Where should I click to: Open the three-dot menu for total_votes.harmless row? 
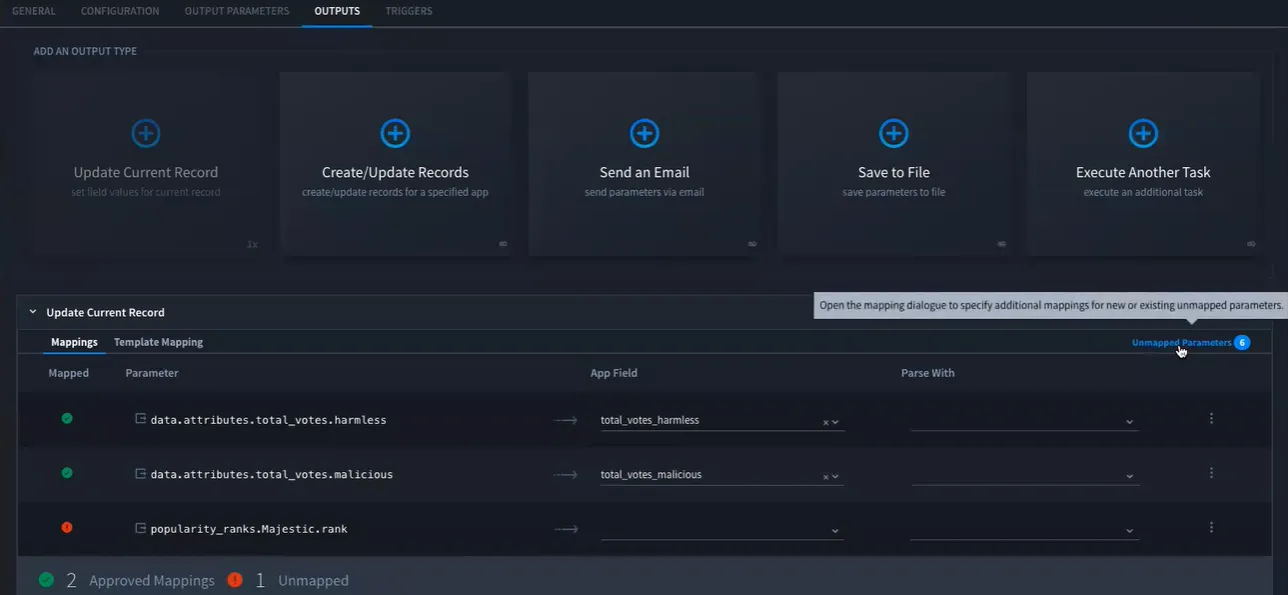(1211, 419)
